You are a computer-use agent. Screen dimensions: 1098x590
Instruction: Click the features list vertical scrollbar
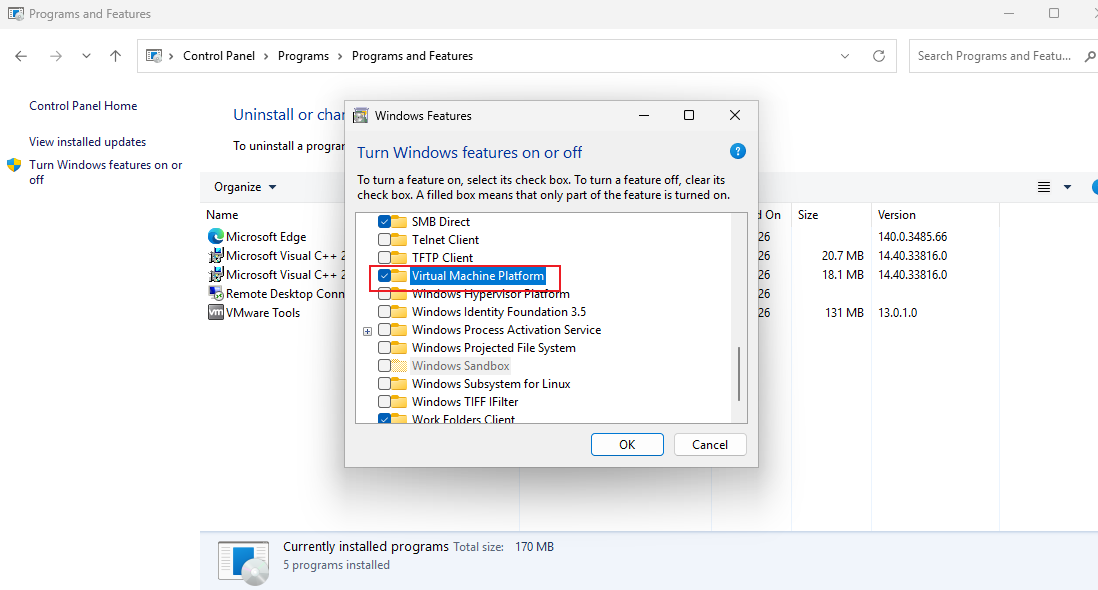[x=739, y=374]
